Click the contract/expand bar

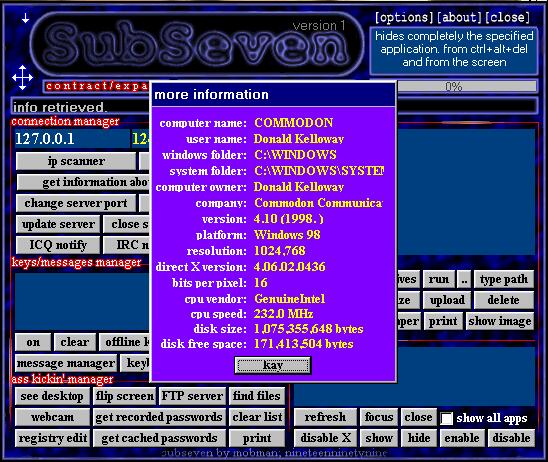point(97,86)
